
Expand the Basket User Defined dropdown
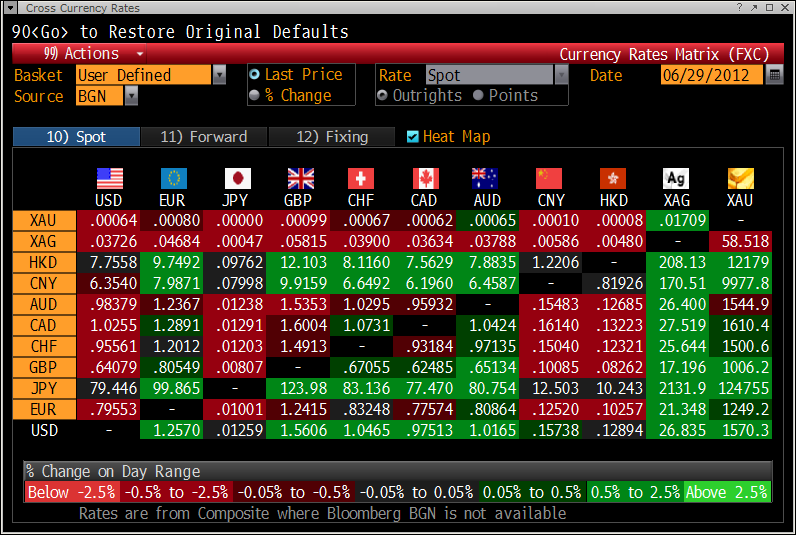pos(219,75)
